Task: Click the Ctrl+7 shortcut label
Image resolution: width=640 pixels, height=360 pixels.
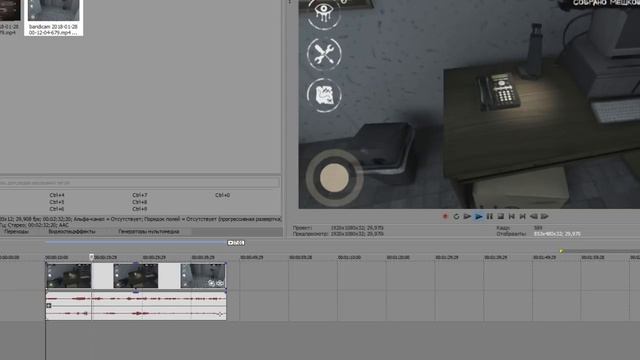Action: coord(140,195)
